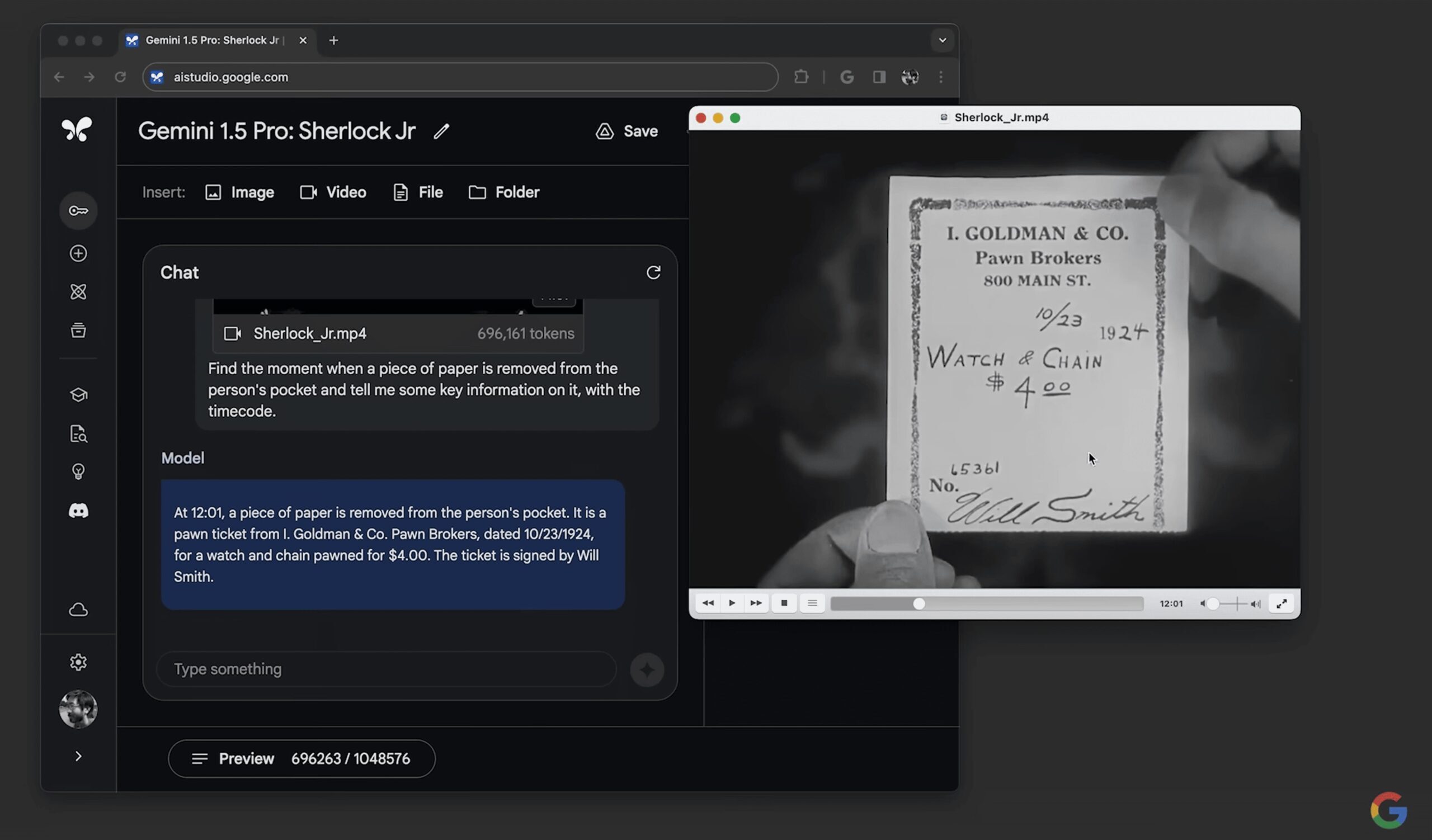Open the prompt library archive icon
This screenshot has height=840, width=1432.
click(78, 331)
